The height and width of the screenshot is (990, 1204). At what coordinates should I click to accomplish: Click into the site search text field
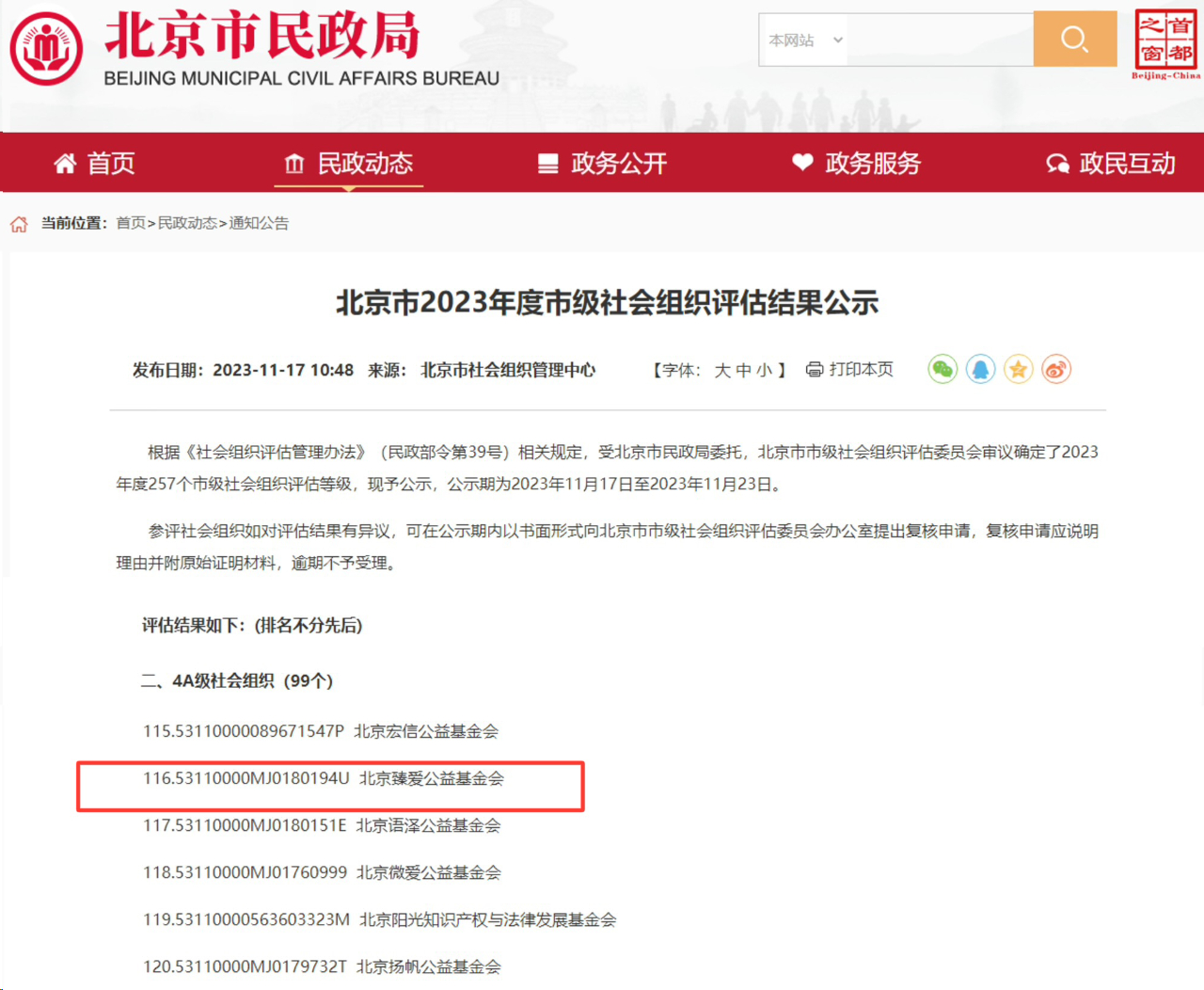point(940,40)
